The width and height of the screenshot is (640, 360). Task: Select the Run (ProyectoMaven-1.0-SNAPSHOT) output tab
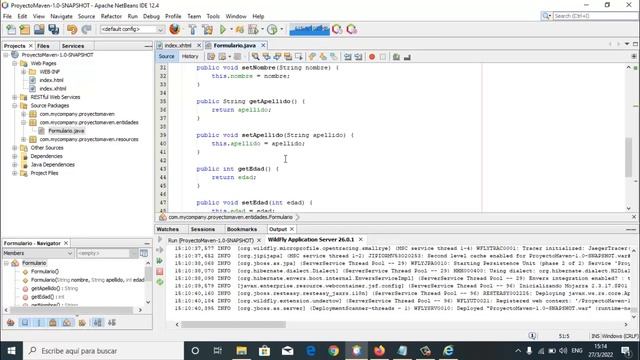coord(211,240)
